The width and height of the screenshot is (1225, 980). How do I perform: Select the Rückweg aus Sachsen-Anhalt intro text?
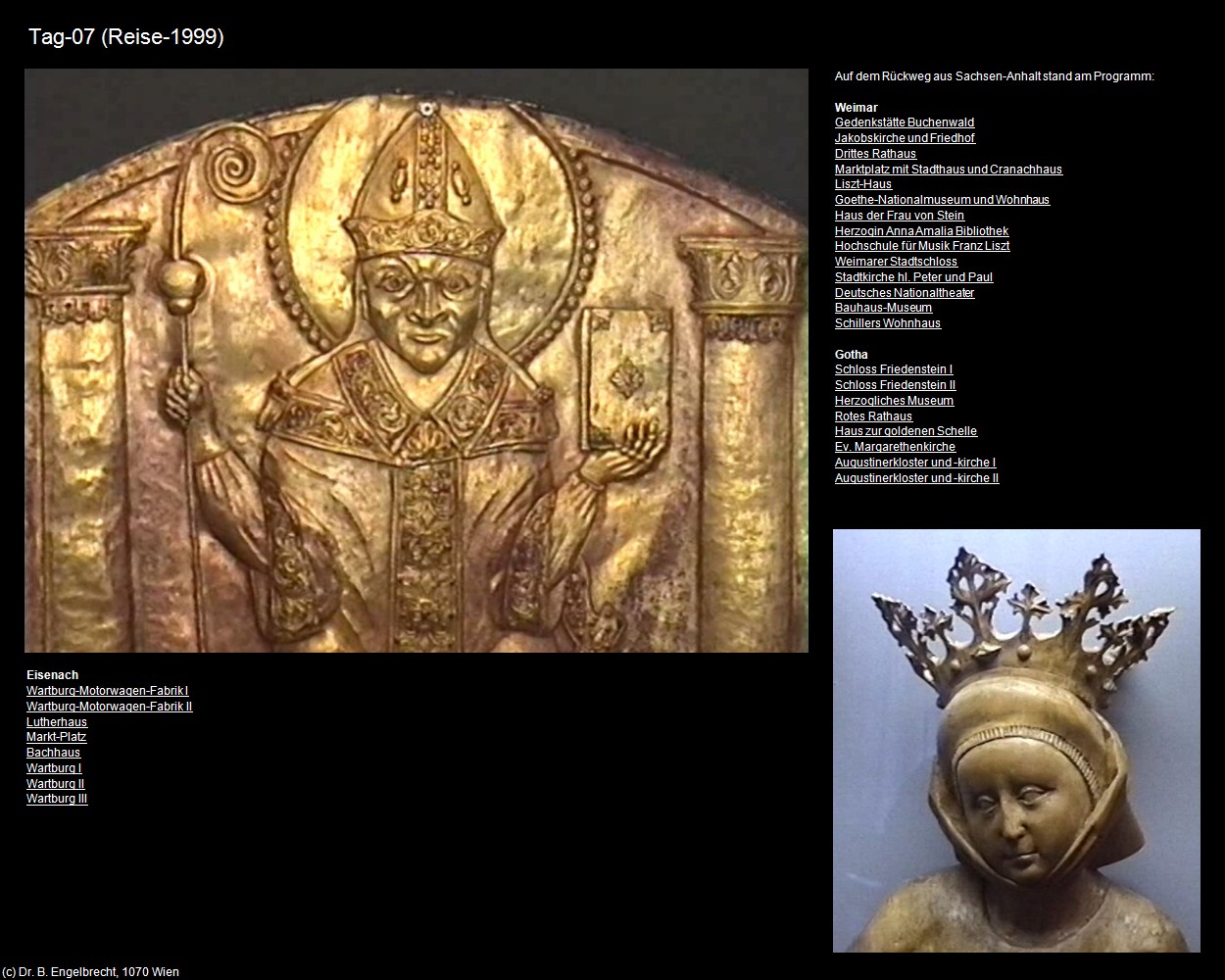coord(995,76)
